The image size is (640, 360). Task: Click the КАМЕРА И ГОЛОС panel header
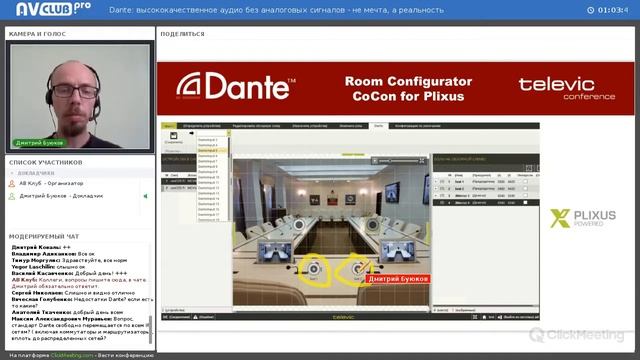point(37,34)
